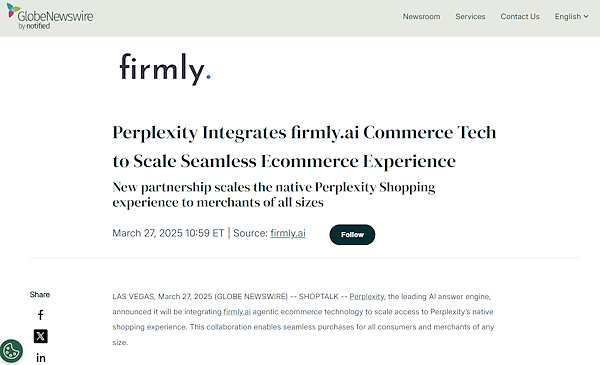Image resolution: width=600 pixels, height=365 pixels.
Task: Open the Perplexity link in article
Action: pos(367,297)
